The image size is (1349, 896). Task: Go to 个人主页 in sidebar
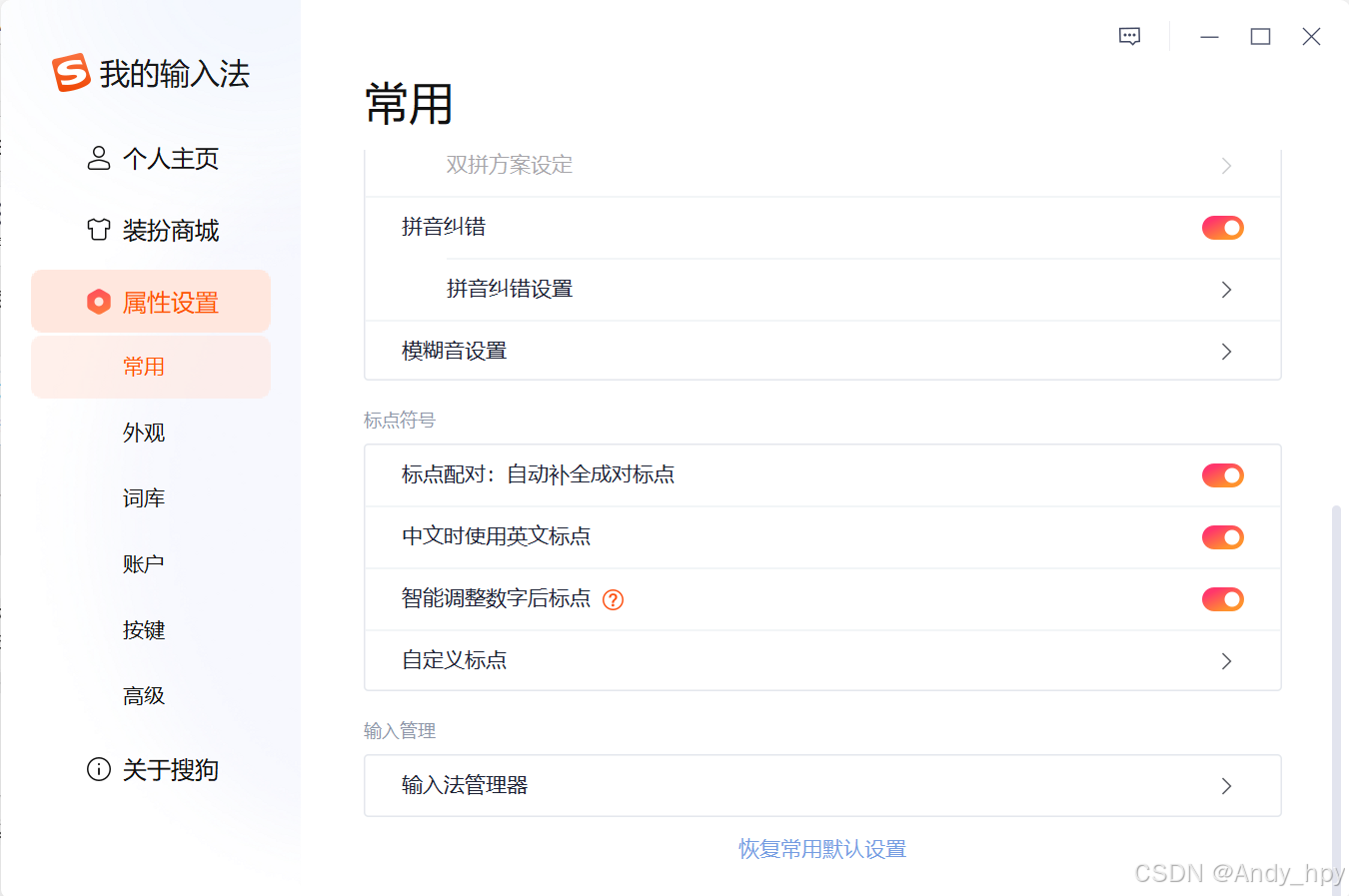pos(151,158)
